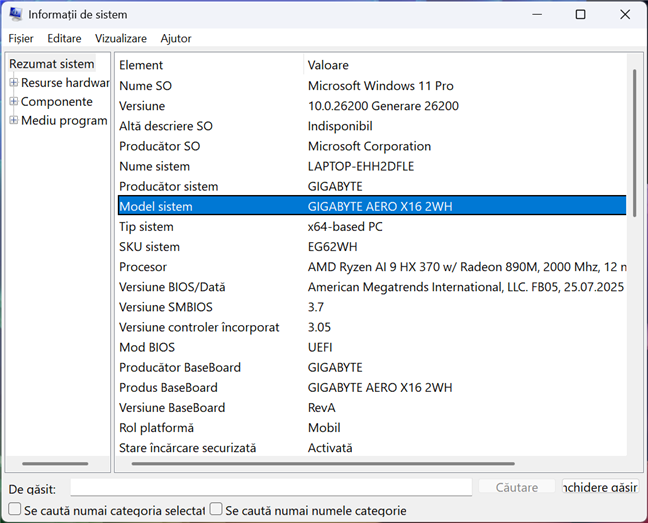Select Rezumat sistem in the tree
Screen dimensions: 648x523
pos(52,64)
